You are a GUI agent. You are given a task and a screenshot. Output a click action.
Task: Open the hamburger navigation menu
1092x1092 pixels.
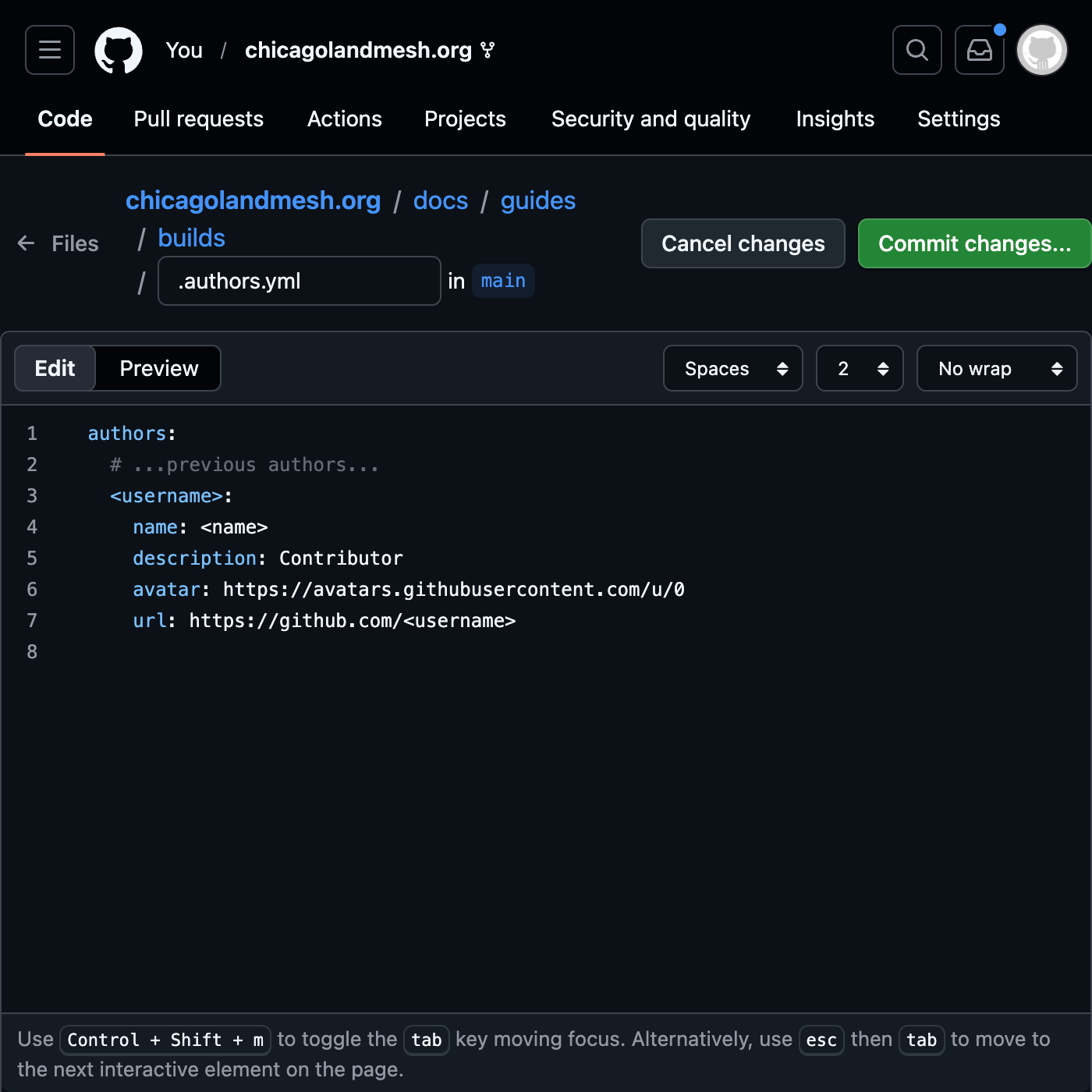pyautogui.click(x=50, y=50)
